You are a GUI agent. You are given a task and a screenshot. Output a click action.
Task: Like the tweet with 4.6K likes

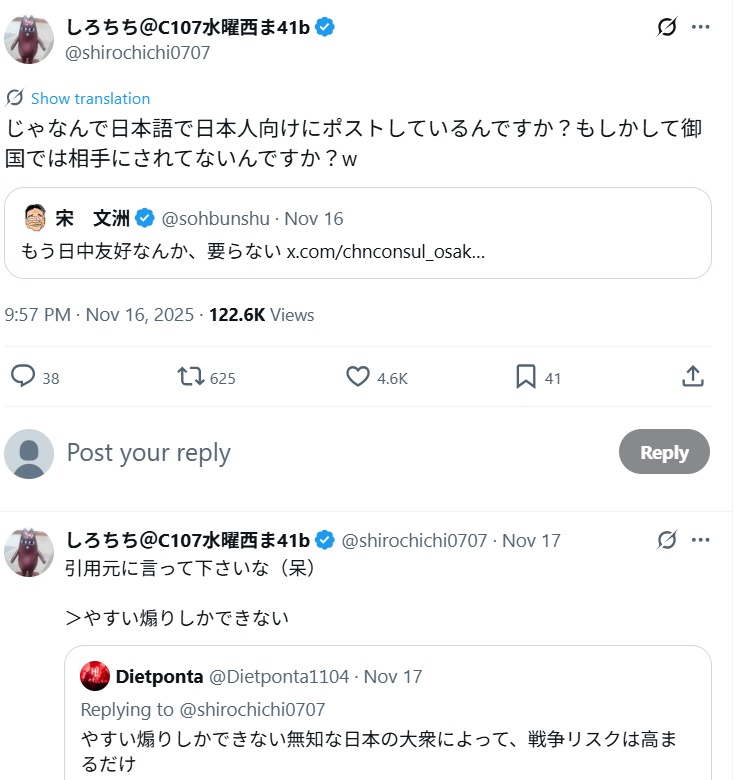pyautogui.click(x=358, y=377)
